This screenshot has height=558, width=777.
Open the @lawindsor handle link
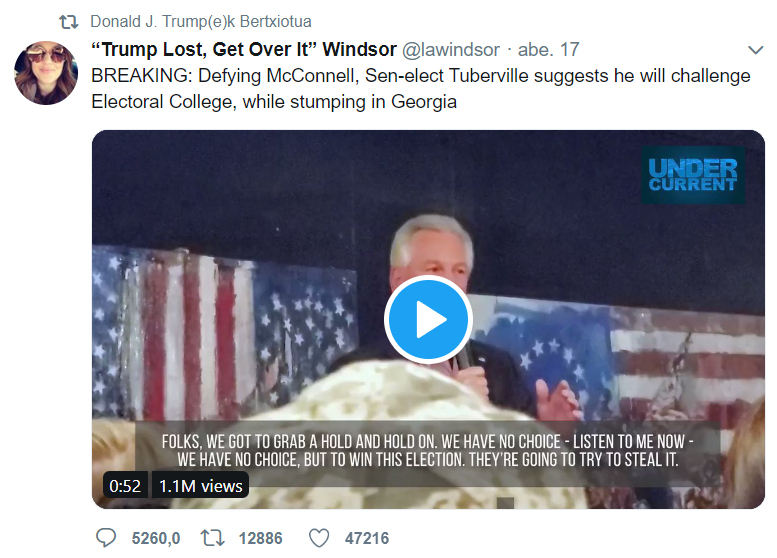450,50
